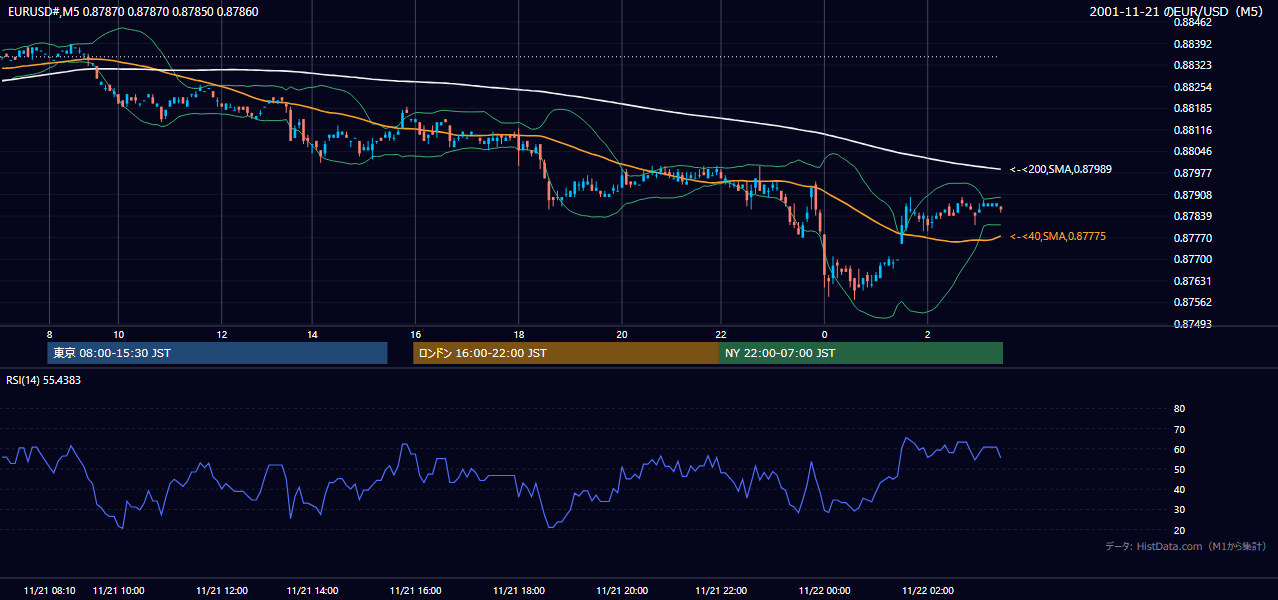Click the '2001-11-21 のEUR/USD（M5）' chart heading
1278x600 pixels.
tap(1177, 11)
